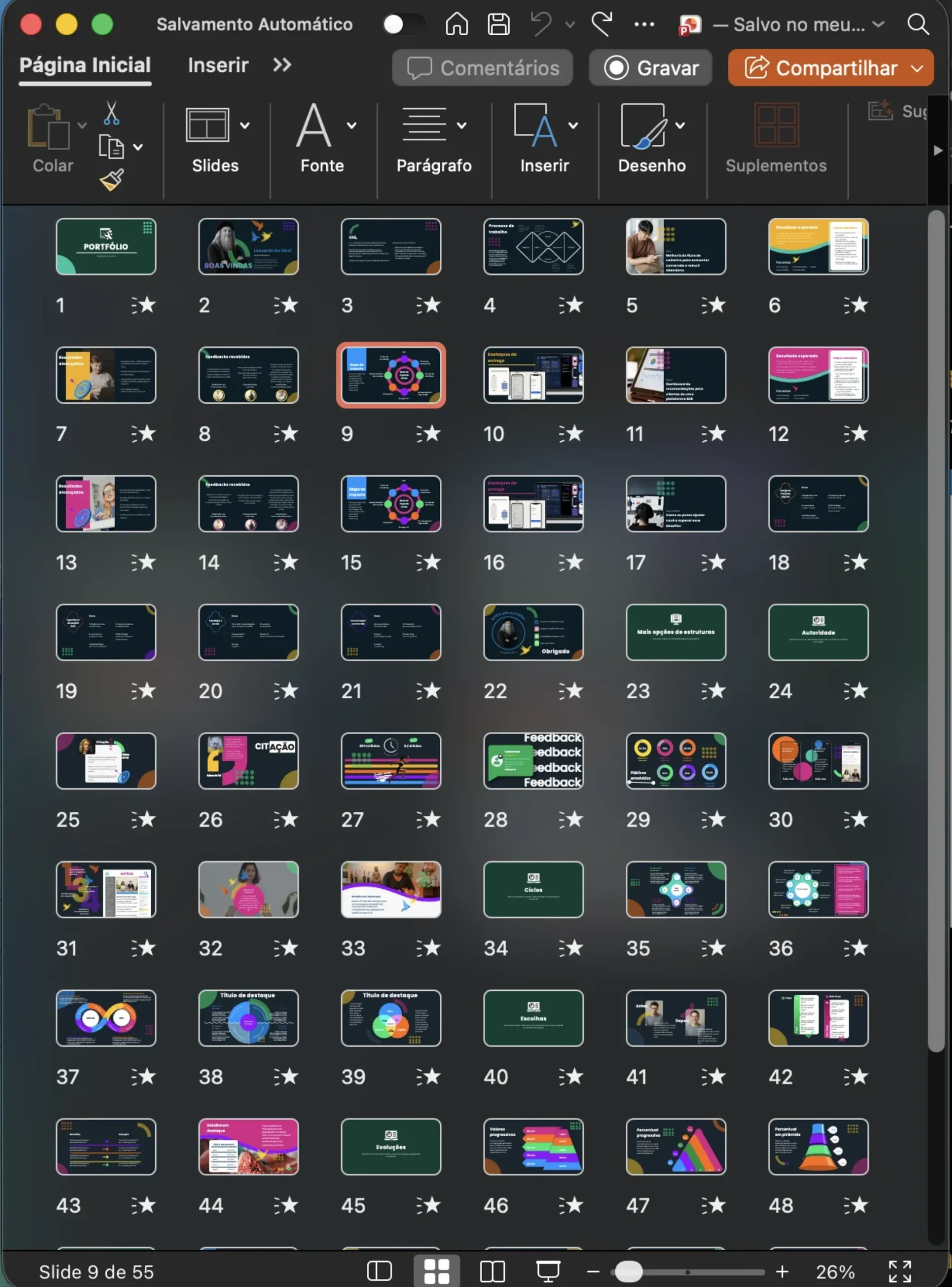This screenshot has height=1287, width=952.
Task: Open the Desenho drawing icon
Action: point(644,125)
